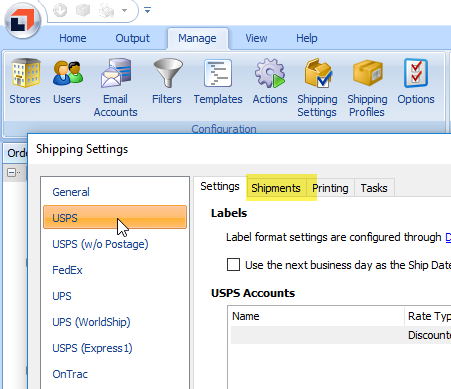451x389 pixels.
Task: Open the Actions gear icon
Action: pyautogui.click(x=270, y=81)
